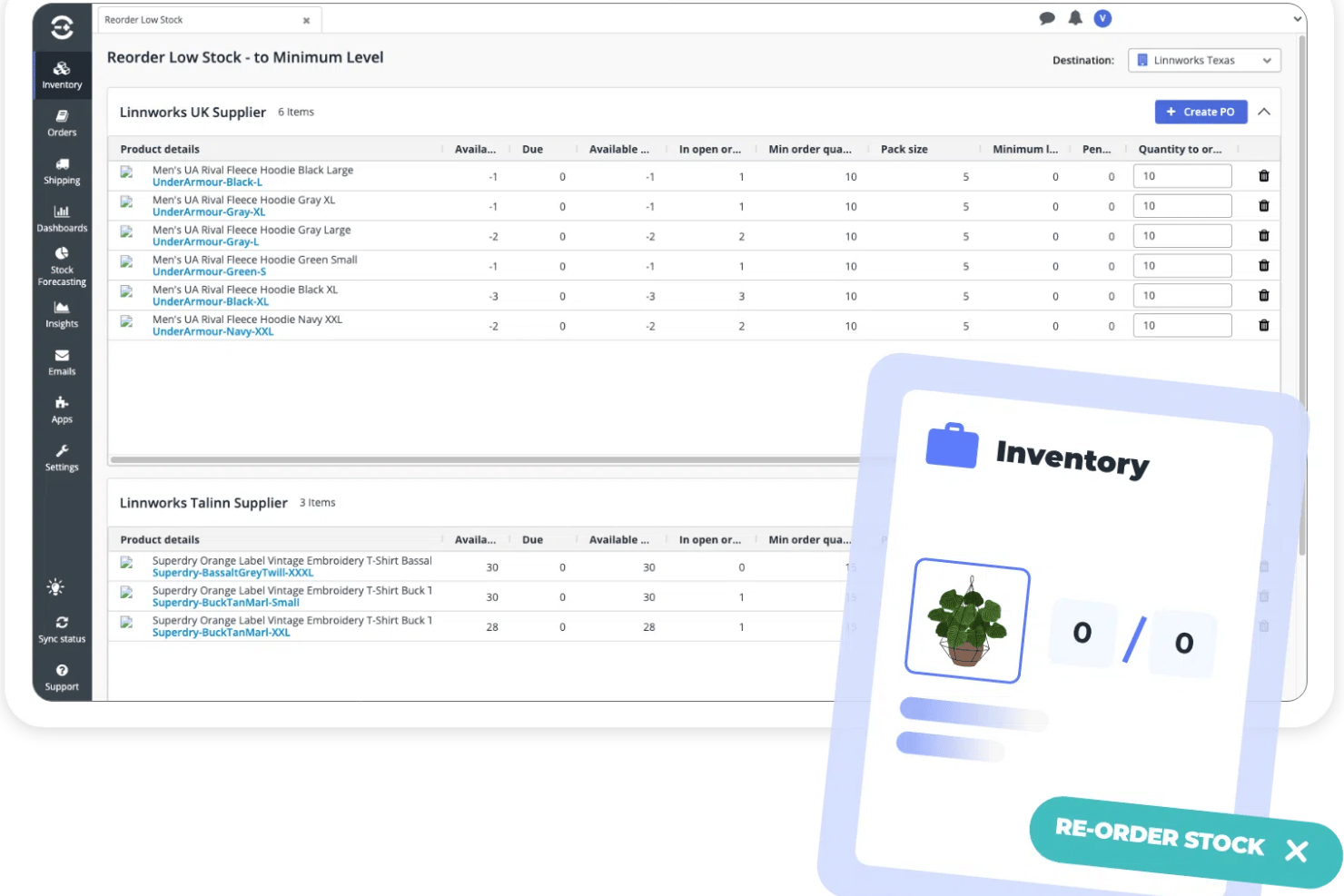Open the Superdry-BassaltGreyTwill-XXXL link

(232, 573)
